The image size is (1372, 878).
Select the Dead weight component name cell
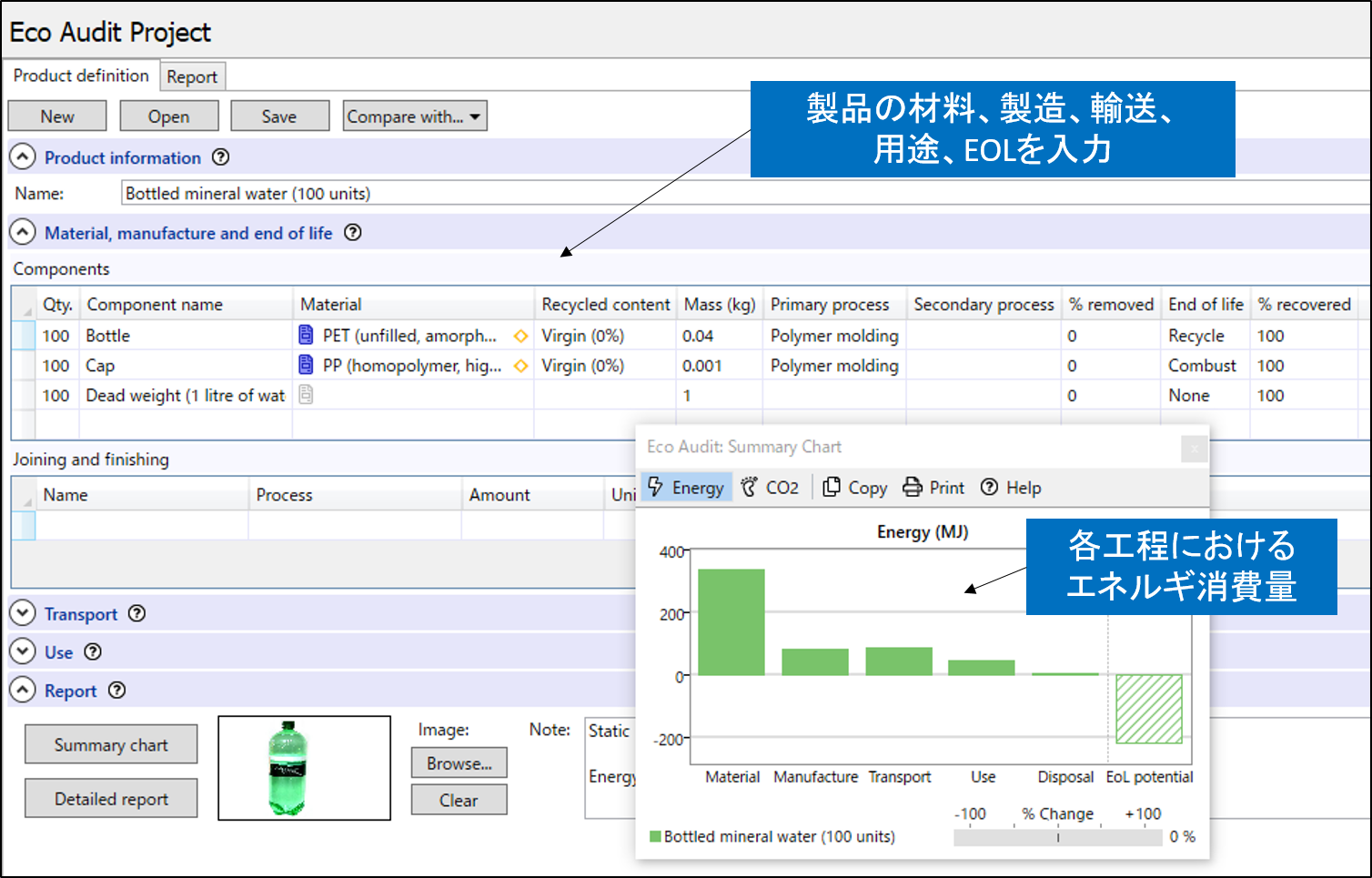pyautogui.click(x=186, y=396)
